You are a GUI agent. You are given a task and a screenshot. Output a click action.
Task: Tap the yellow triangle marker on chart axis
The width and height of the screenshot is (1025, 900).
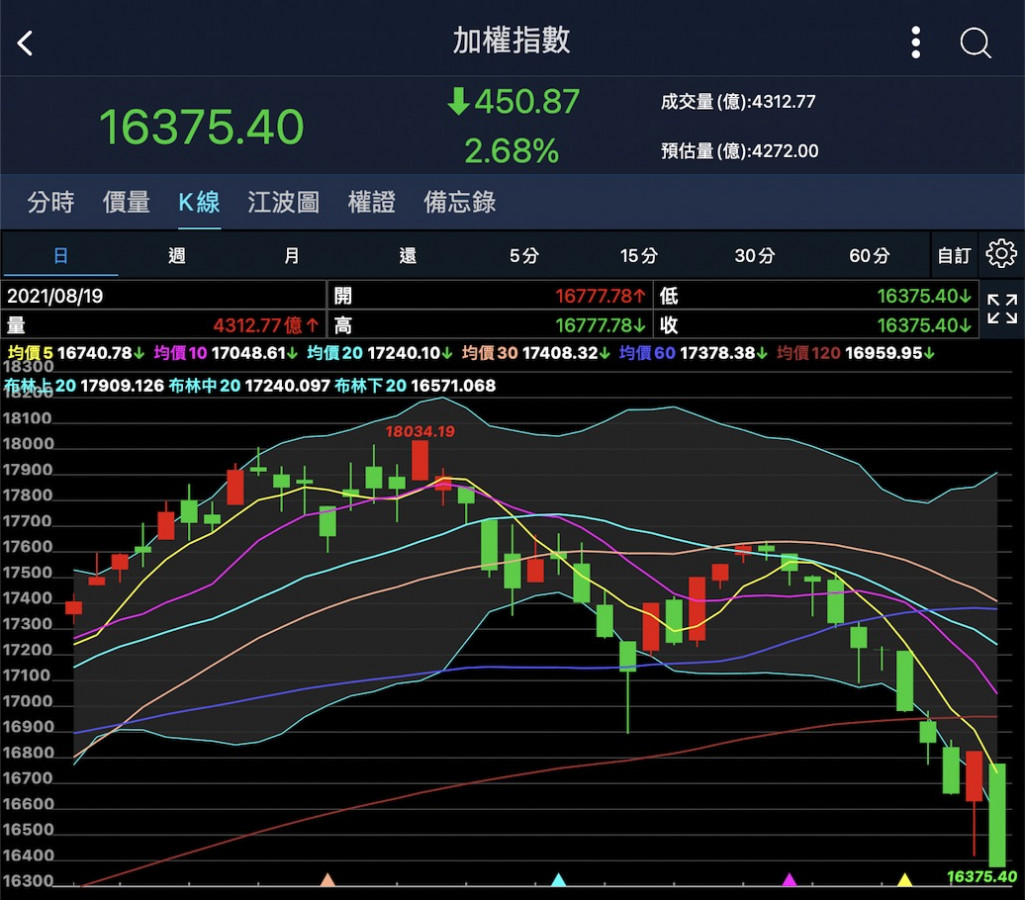point(904,880)
